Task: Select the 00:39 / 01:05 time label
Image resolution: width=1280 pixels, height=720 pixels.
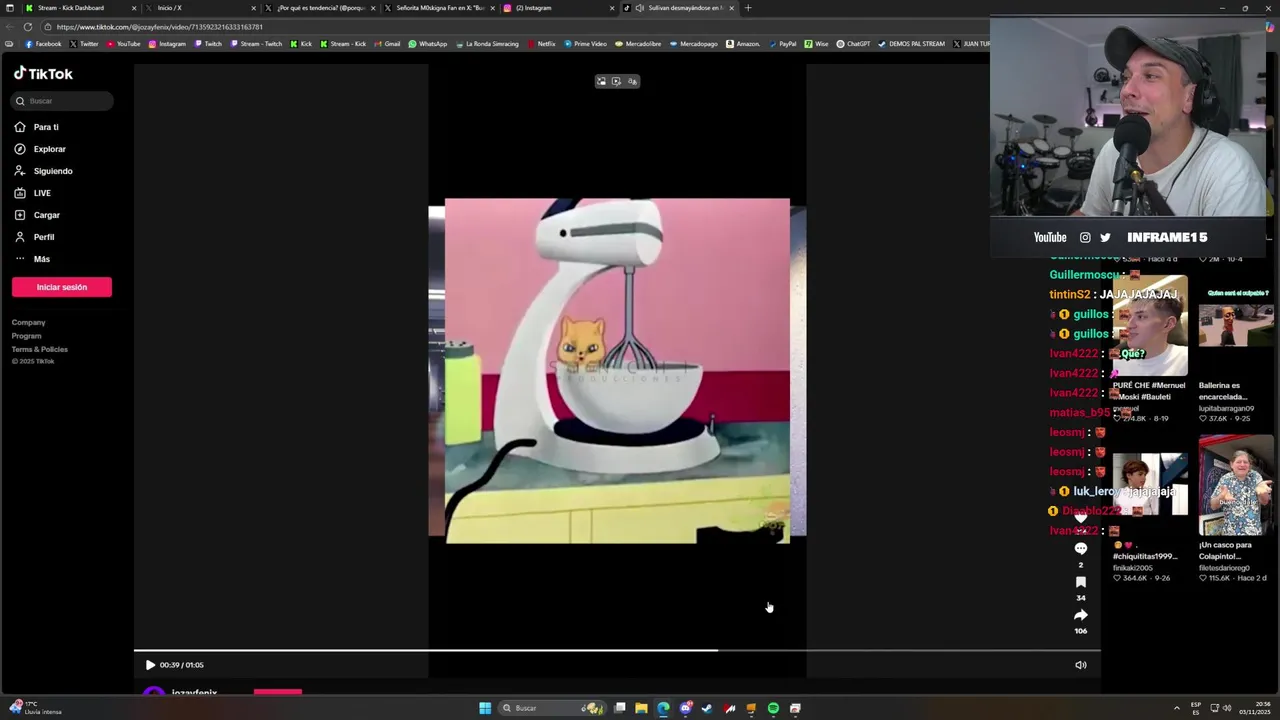Action: click(x=181, y=665)
